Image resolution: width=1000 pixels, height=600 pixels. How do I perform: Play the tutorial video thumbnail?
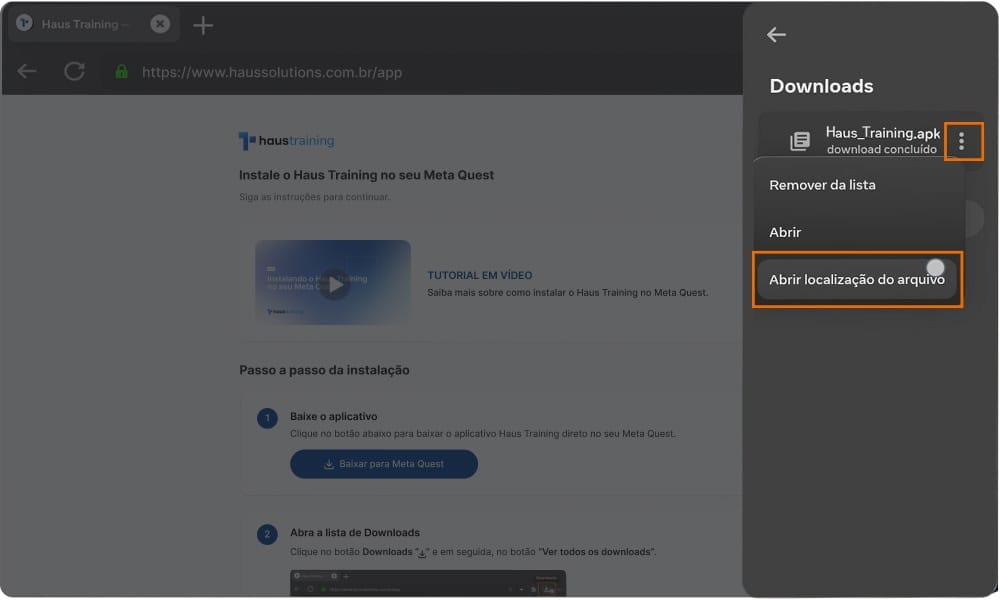coord(333,282)
